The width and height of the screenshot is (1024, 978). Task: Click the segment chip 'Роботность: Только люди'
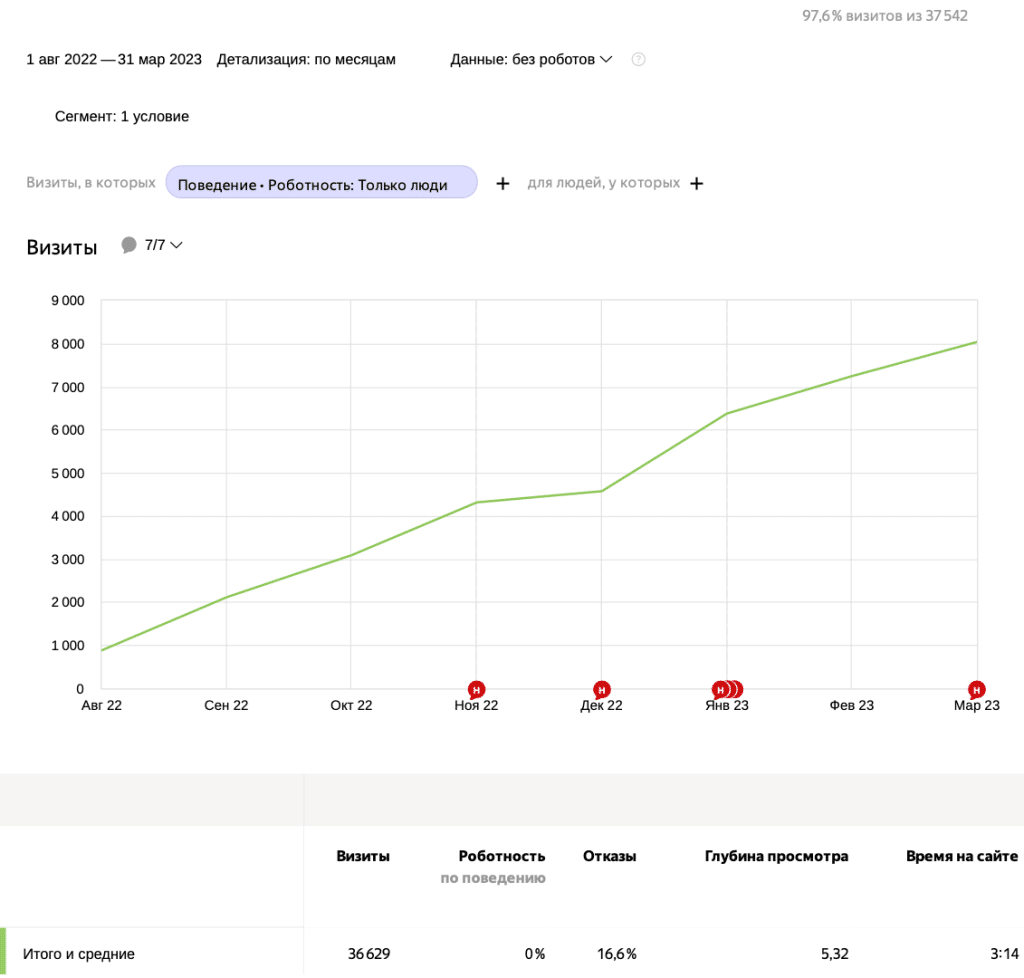pos(321,183)
